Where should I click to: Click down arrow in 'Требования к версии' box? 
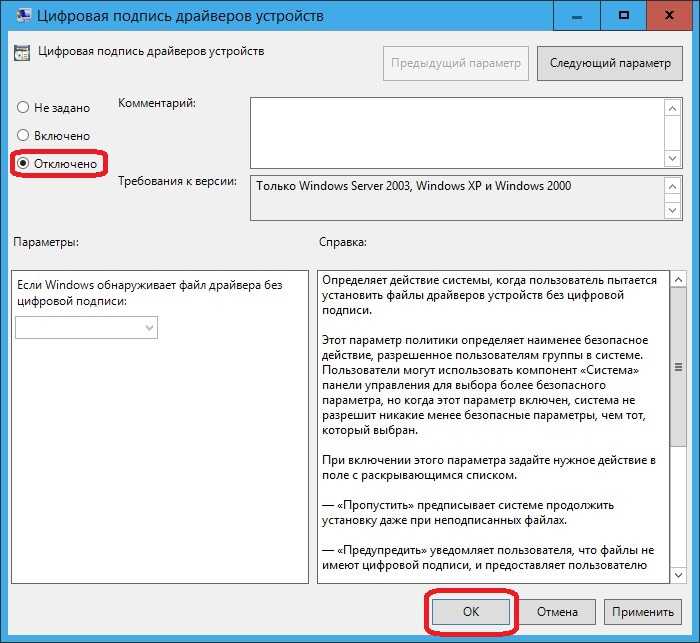(673, 210)
